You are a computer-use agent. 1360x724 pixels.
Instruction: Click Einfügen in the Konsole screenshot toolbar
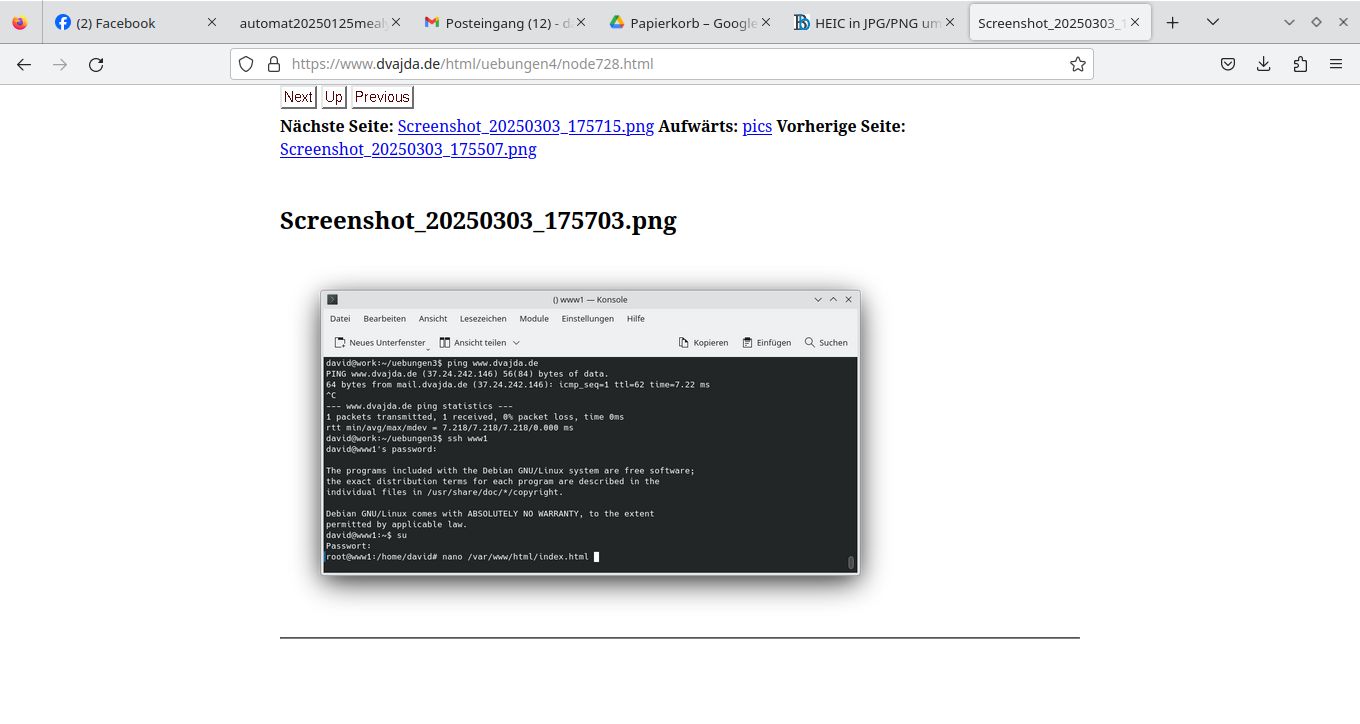(x=767, y=343)
